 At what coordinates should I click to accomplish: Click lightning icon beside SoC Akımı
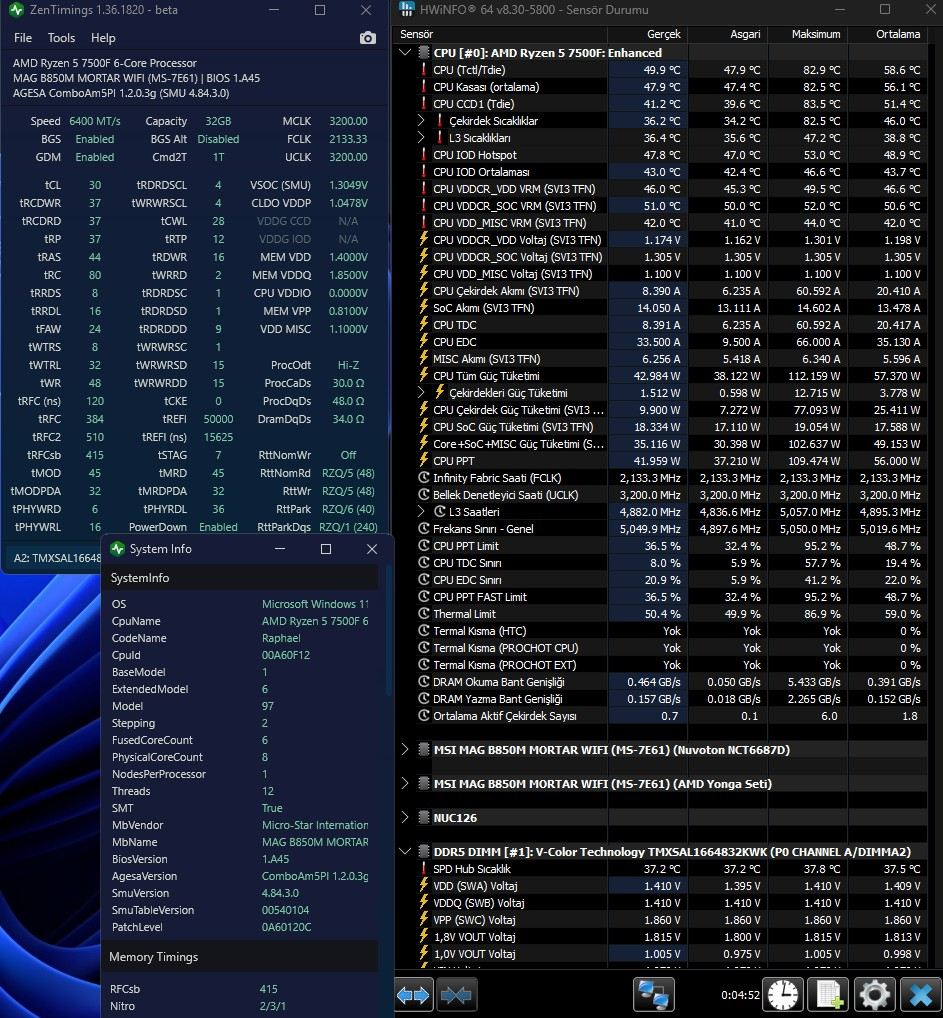pyautogui.click(x=424, y=308)
